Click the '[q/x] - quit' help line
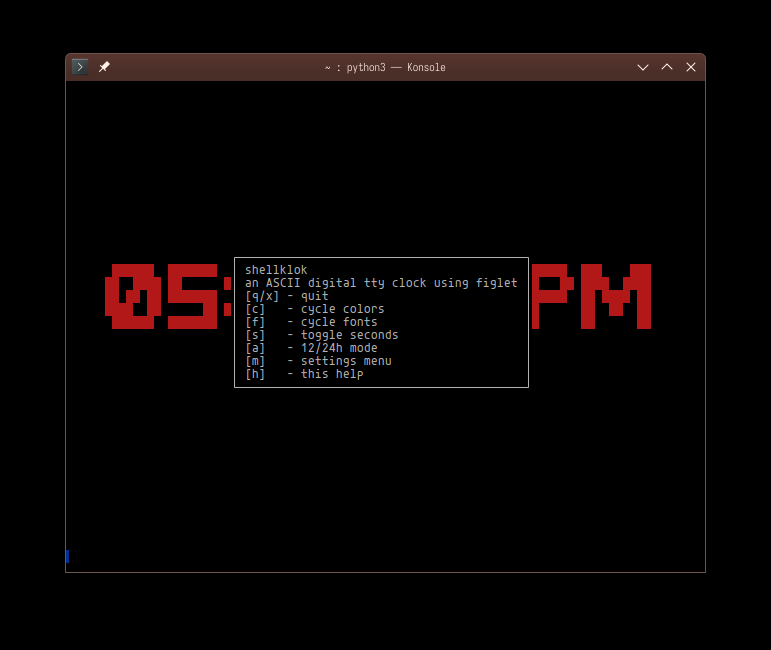Image resolution: width=771 pixels, height=650 pixels. tap(287, 296)
